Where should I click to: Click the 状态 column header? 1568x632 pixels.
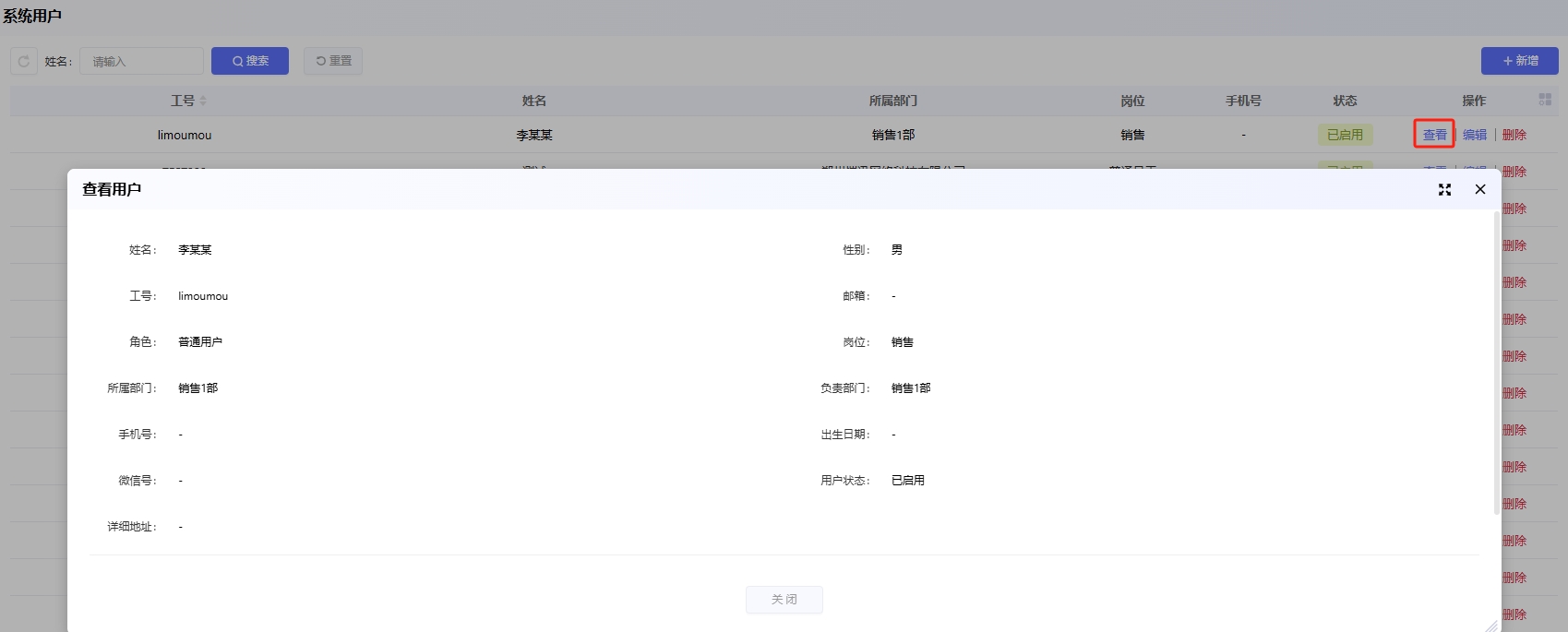1345,101
